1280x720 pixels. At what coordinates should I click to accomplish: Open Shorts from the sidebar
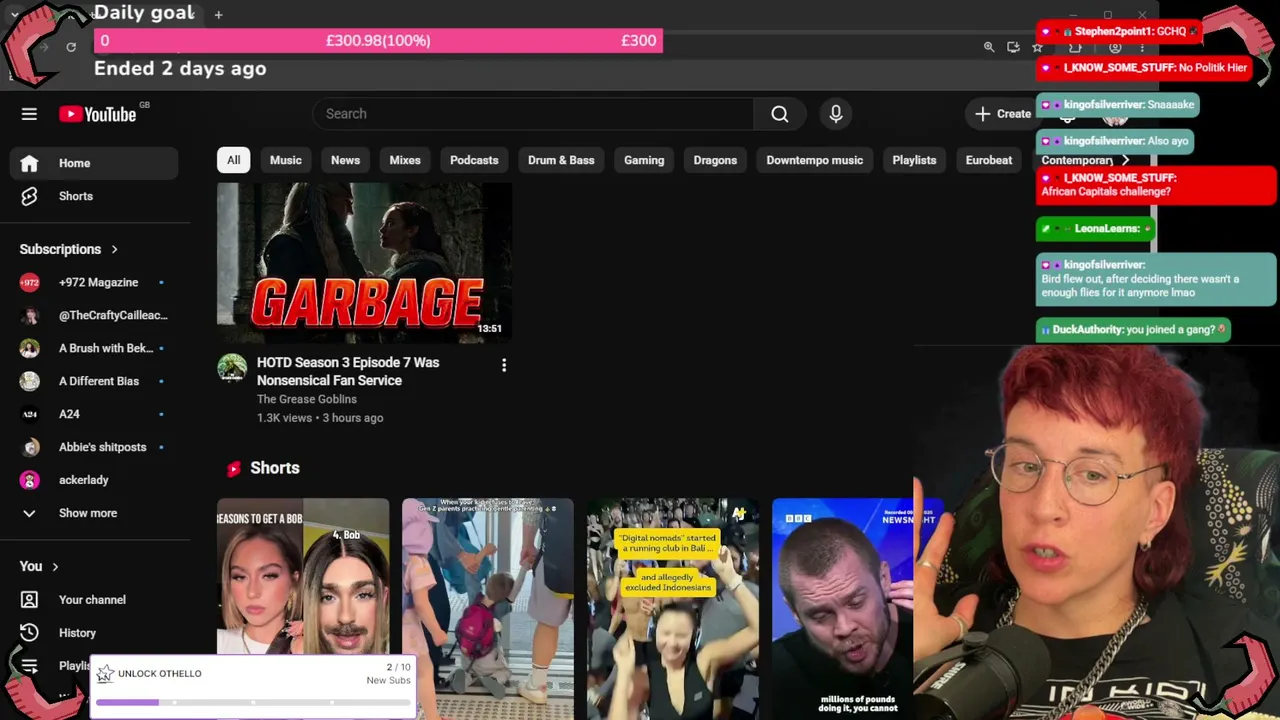click(x=94, y=196)
